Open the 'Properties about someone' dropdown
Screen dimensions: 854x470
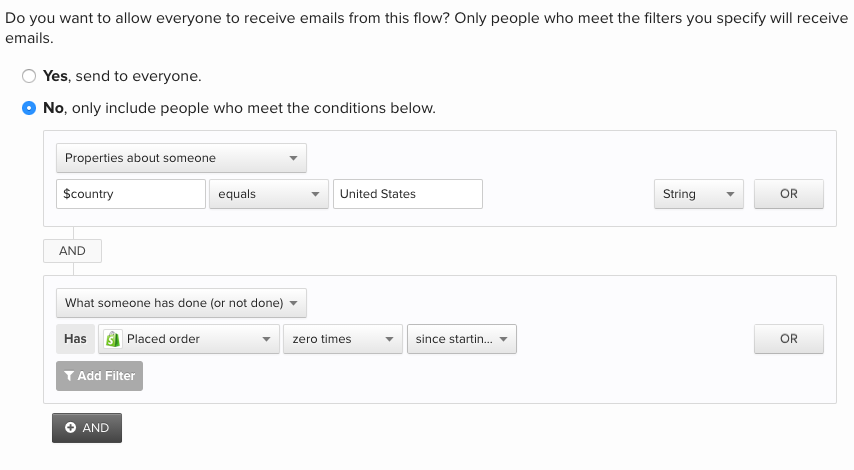(181, 158)
